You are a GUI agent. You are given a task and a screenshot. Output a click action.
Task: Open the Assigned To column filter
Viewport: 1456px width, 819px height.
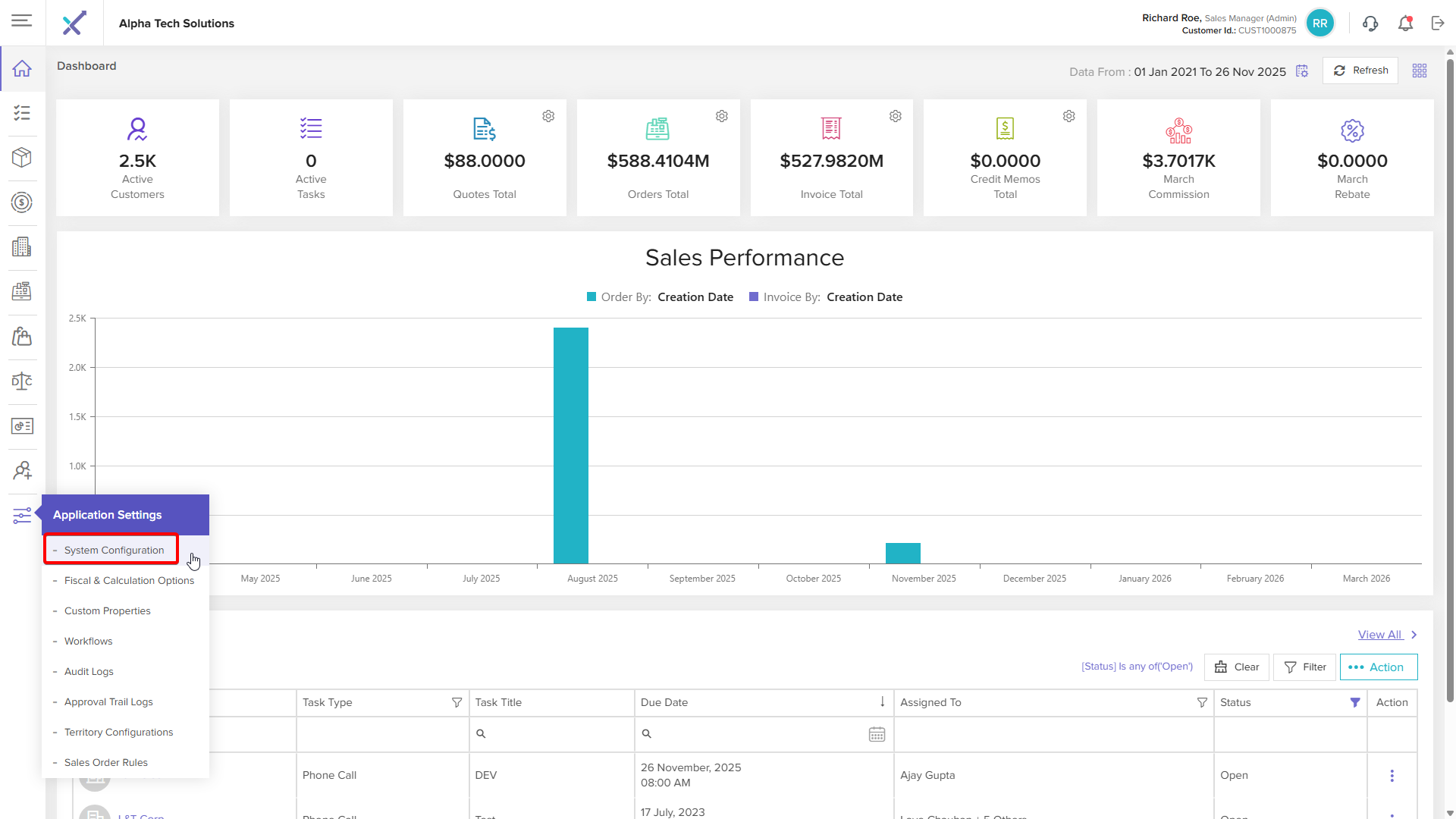coord(1202,703)
